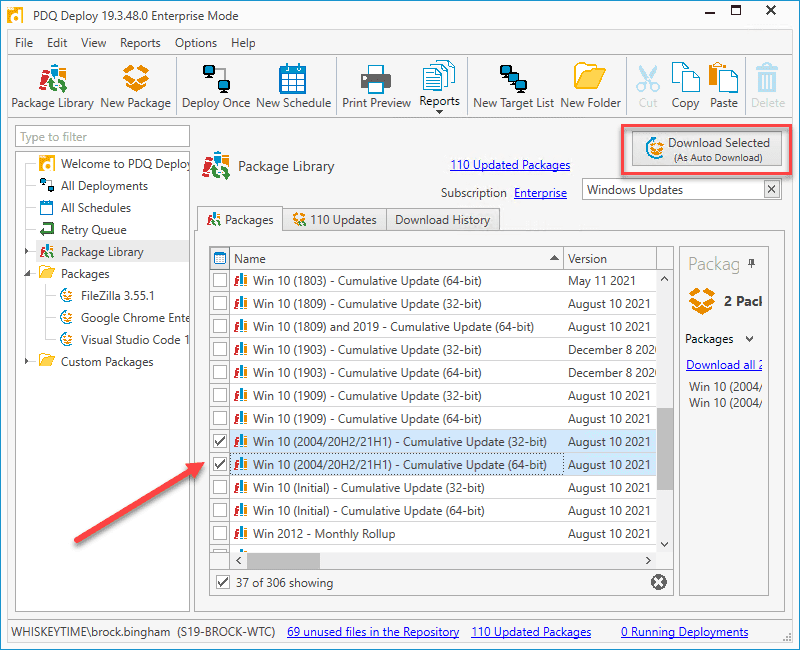800x650 pixels.
Task: Open the Reports menu
Action: 140,43
